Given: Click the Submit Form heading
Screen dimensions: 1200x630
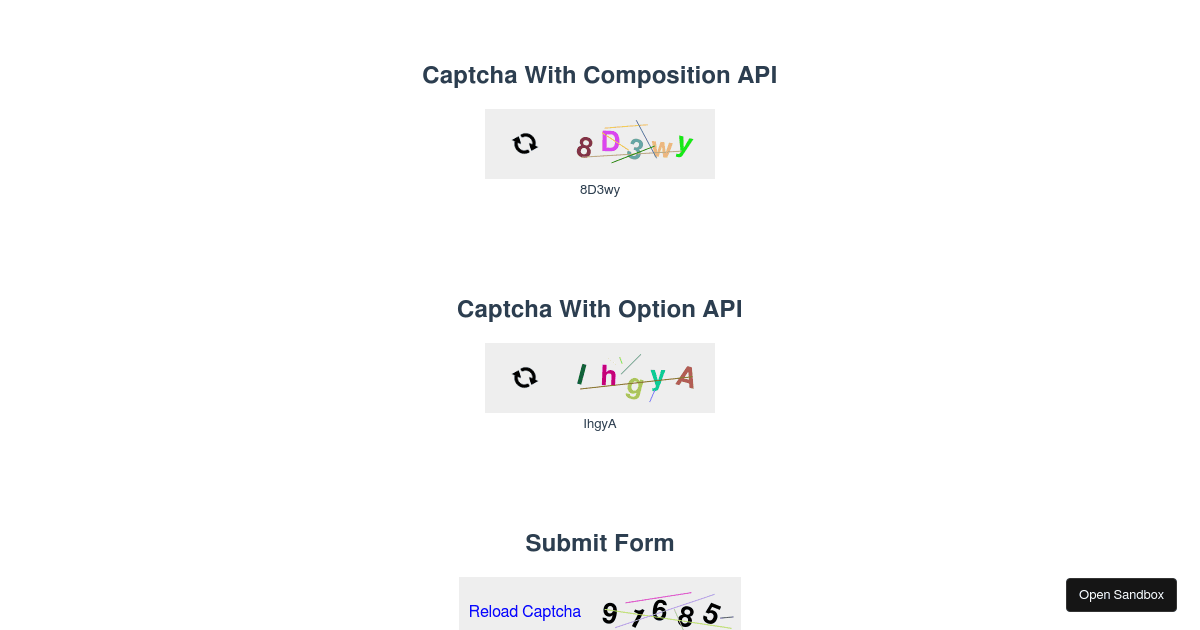Looking at the screenshot, I should pos(599,543).
